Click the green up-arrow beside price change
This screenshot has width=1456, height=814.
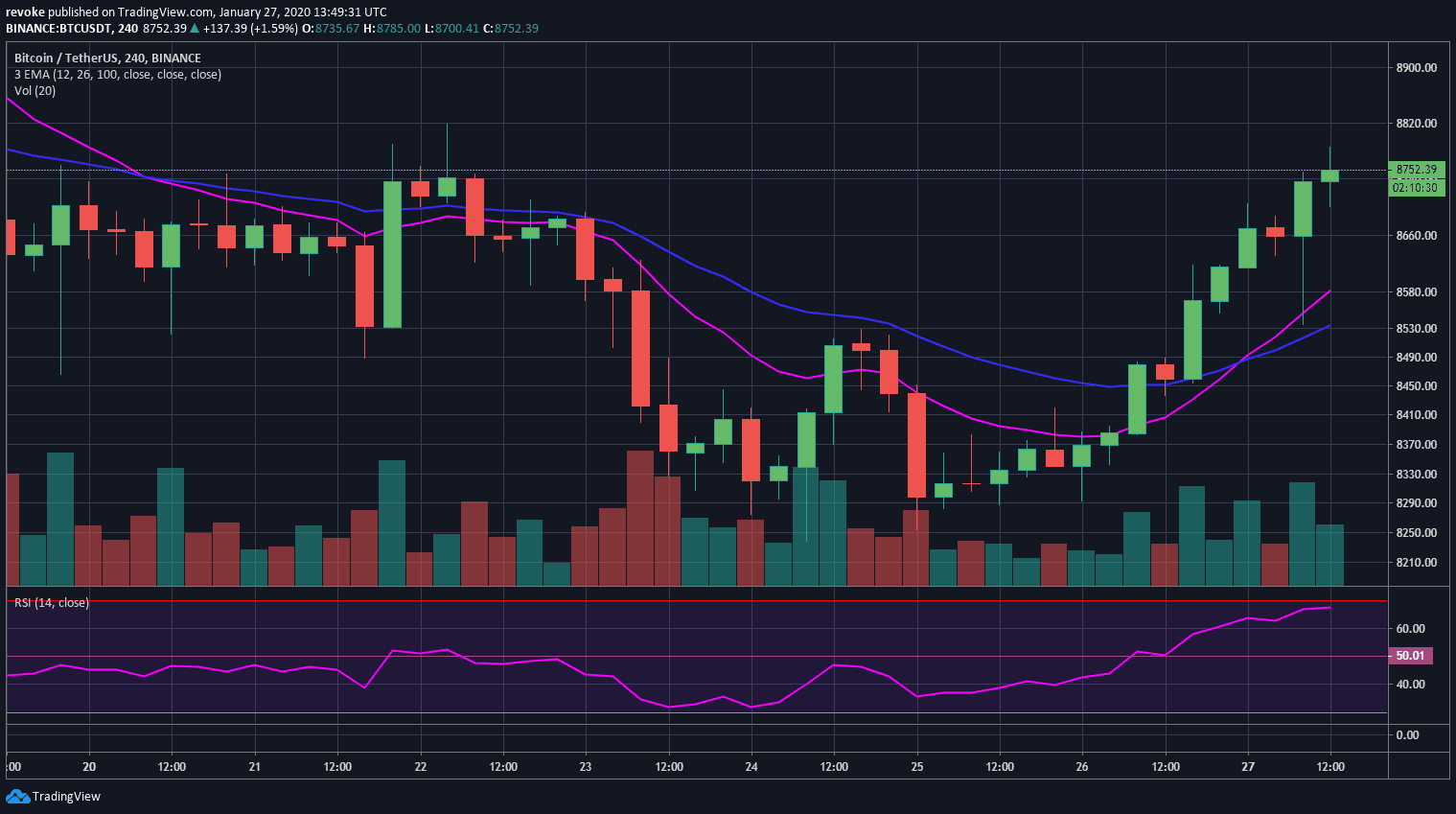195,29
